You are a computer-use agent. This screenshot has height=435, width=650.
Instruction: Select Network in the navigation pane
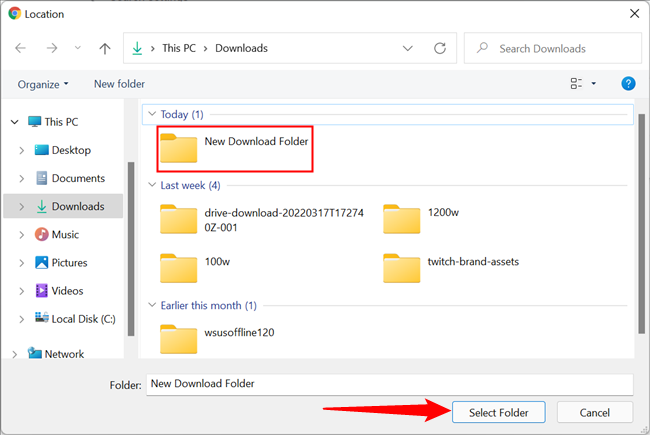pyautogui.click(x=56, y=354)
